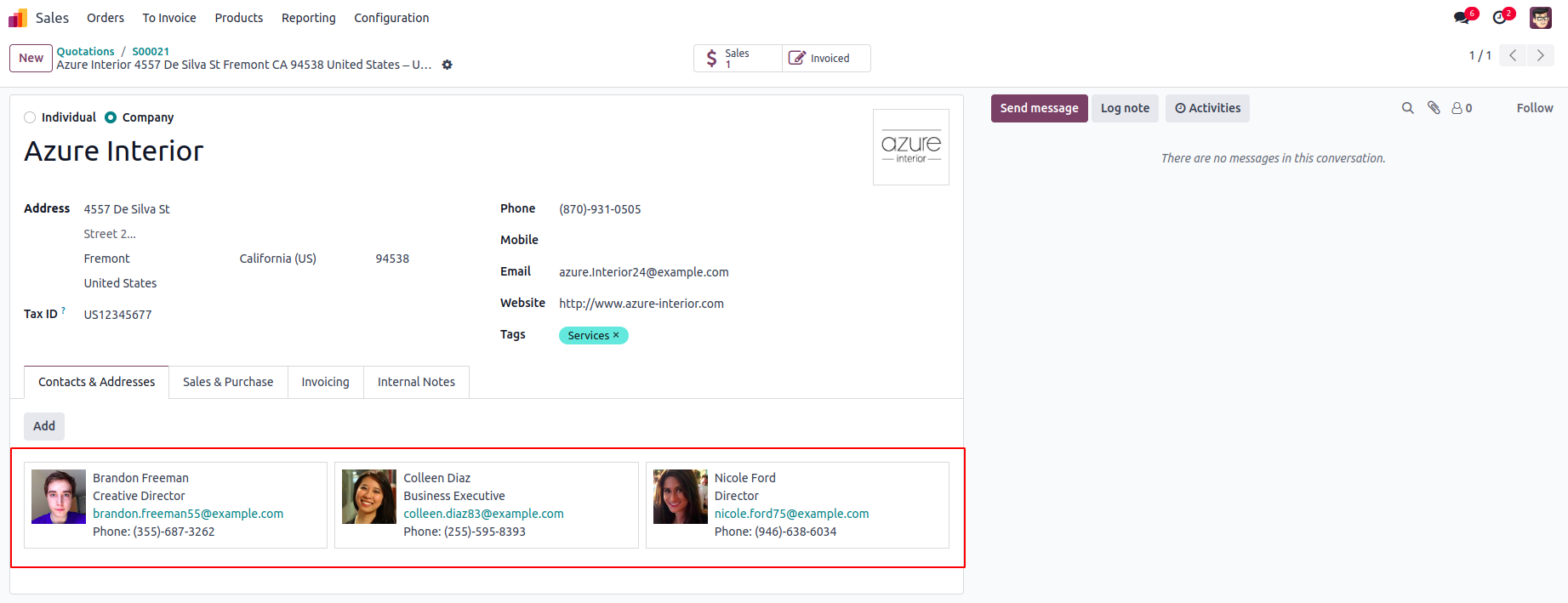1568x603 pixels.
Task: Search messages with the magnifier icon
Action: tap(1408, 108)
